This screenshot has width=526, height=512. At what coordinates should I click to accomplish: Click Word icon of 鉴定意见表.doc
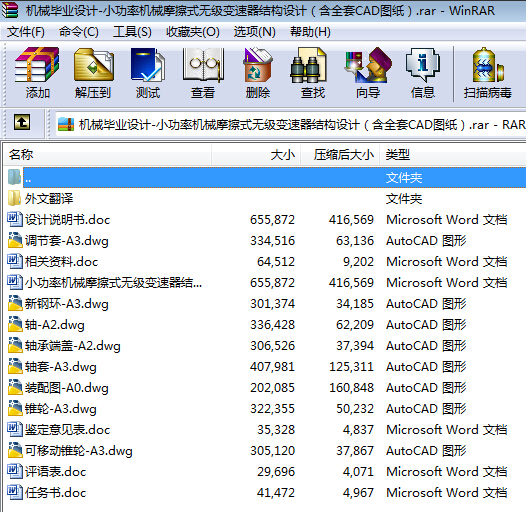coord(14,429)
